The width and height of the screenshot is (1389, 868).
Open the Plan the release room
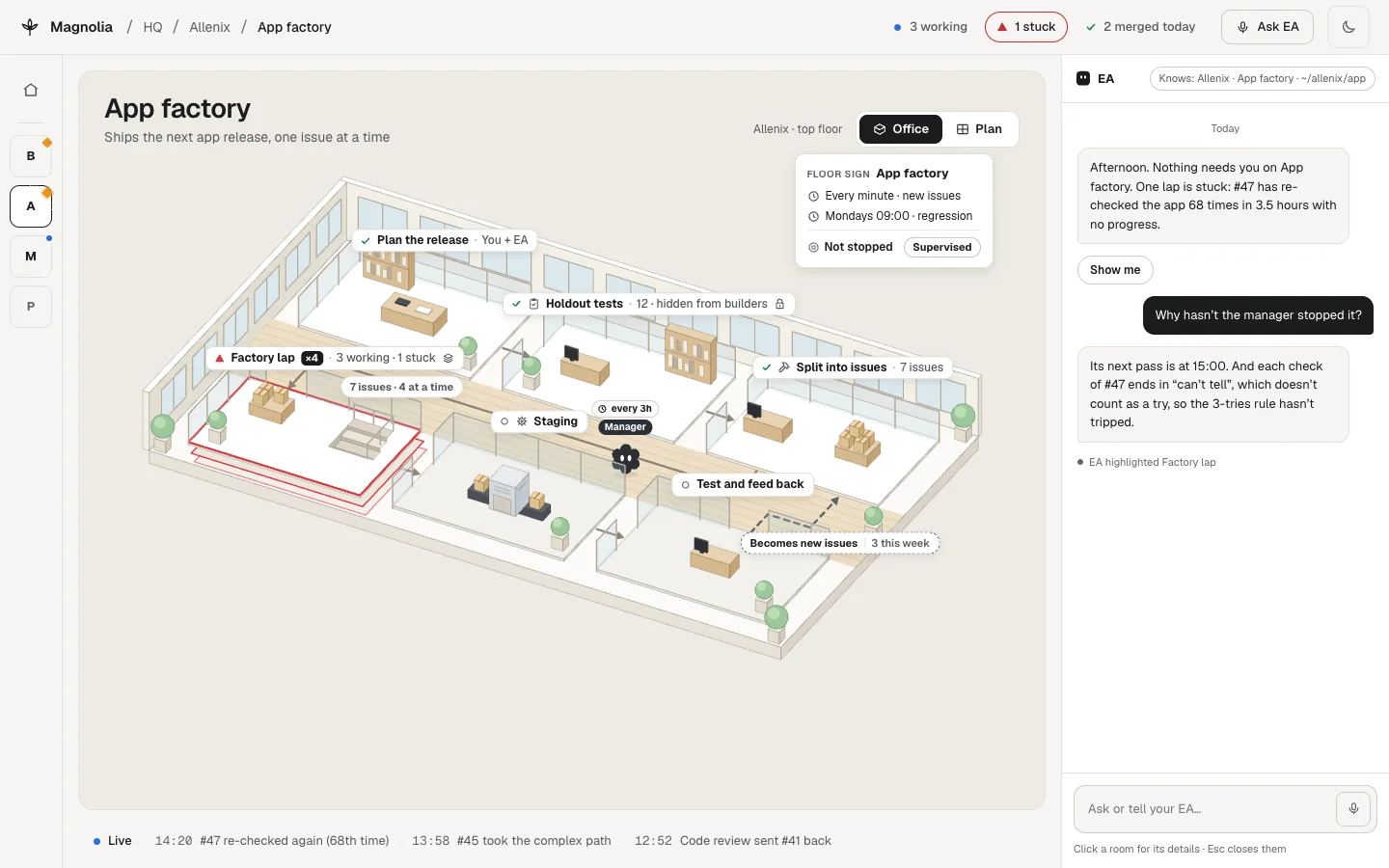(444, 240)
